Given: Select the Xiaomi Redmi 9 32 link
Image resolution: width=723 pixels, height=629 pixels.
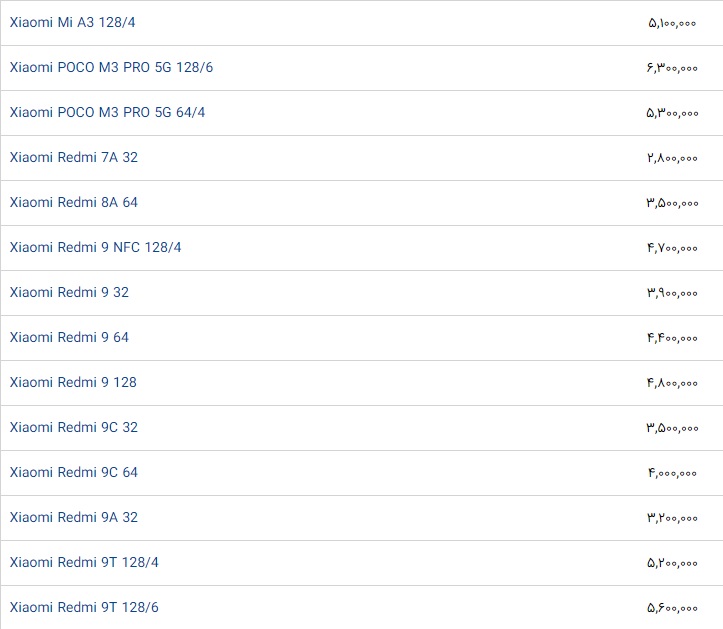Looking at the screenshot, I should point(69,292).
